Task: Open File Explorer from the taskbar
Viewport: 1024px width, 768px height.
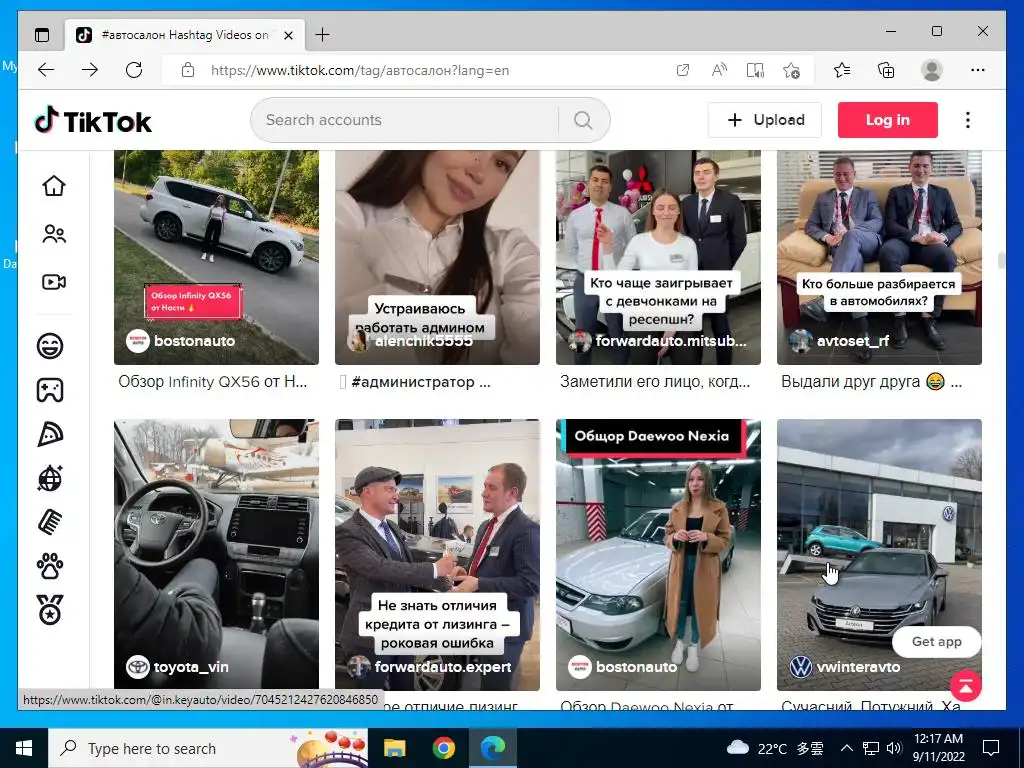Action: 394,748
